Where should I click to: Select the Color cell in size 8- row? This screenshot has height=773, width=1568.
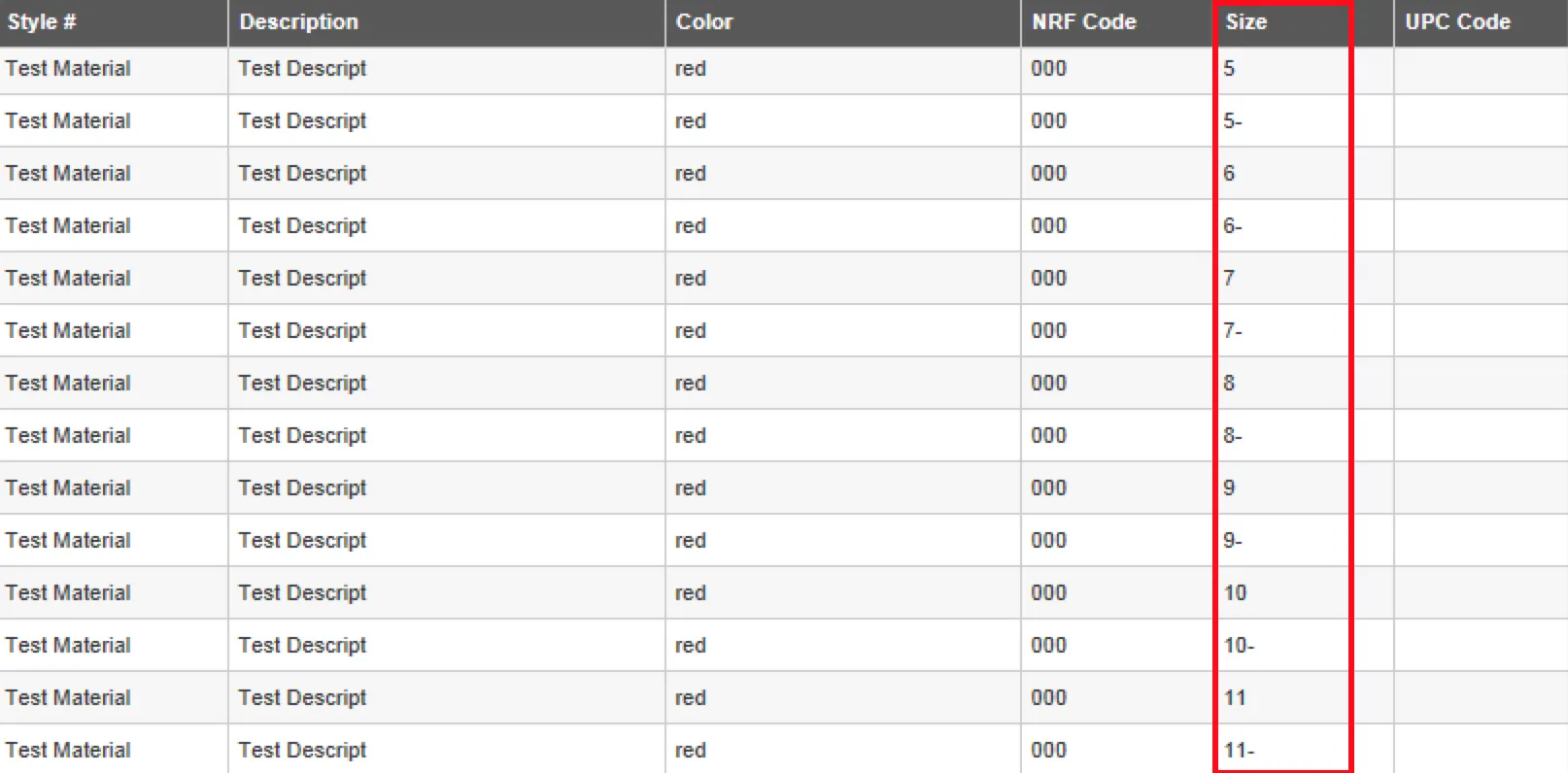coord(691,436)
